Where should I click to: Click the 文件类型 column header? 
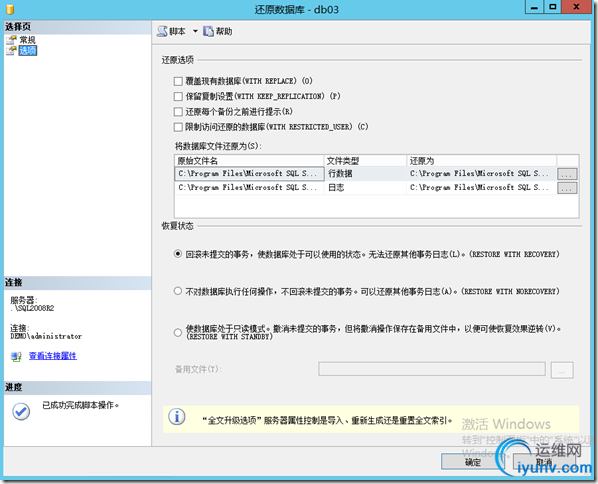point(365,161)
